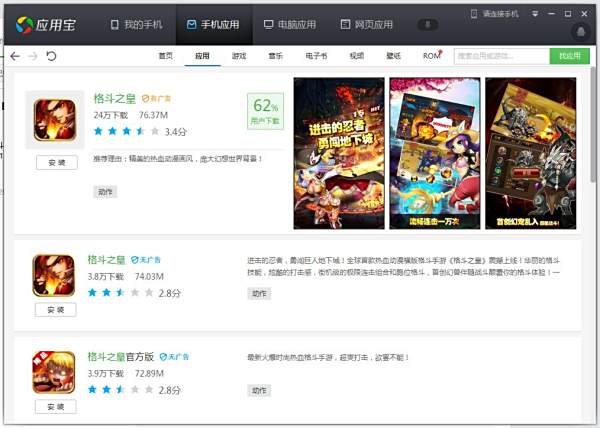Image resolution: width=600 pixels, height=428 pixels.
Task: Select the 壁纸 sub-tab
Action: click(x=393, y=56)
